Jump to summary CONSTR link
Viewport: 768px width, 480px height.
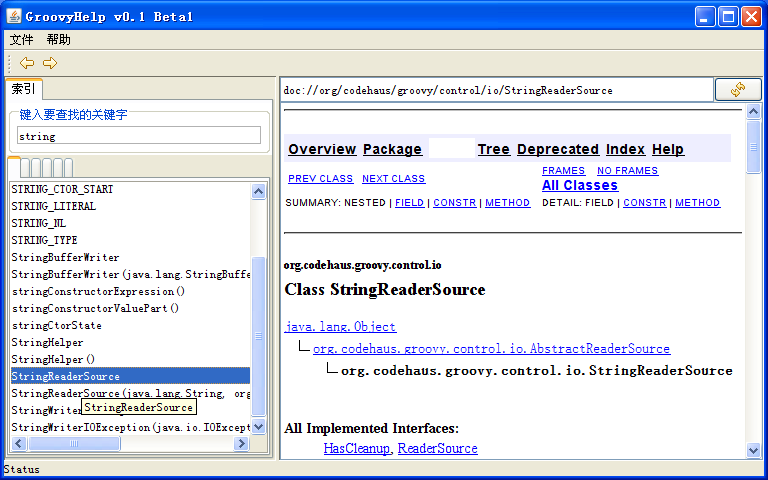click(x=455, y=203)
